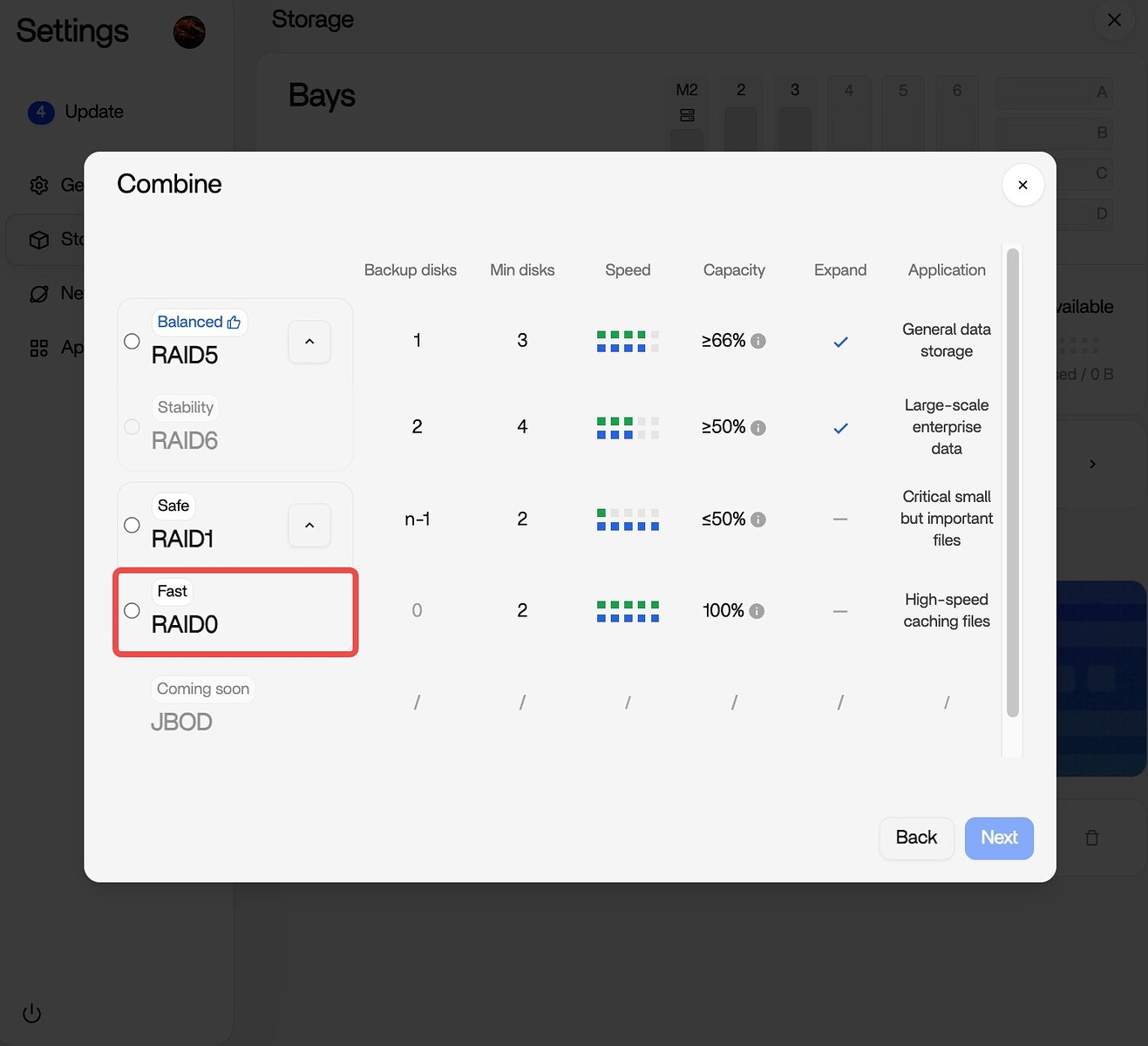This screenshot has width=1148, height=1046.
Task: Open Apps via the grid icon in sidebar
Action: point(39,349)
